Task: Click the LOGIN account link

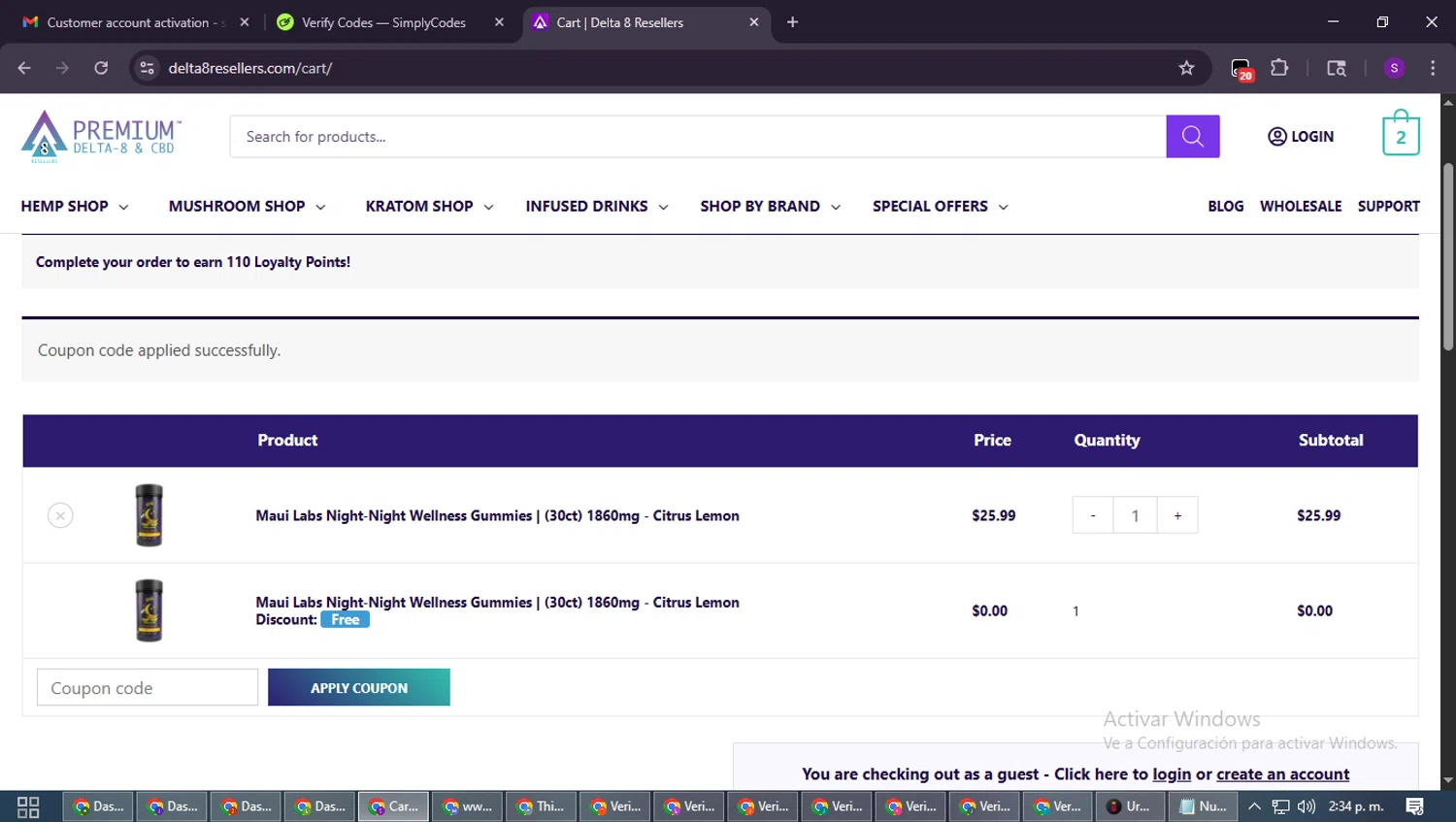Action: 1301,137
